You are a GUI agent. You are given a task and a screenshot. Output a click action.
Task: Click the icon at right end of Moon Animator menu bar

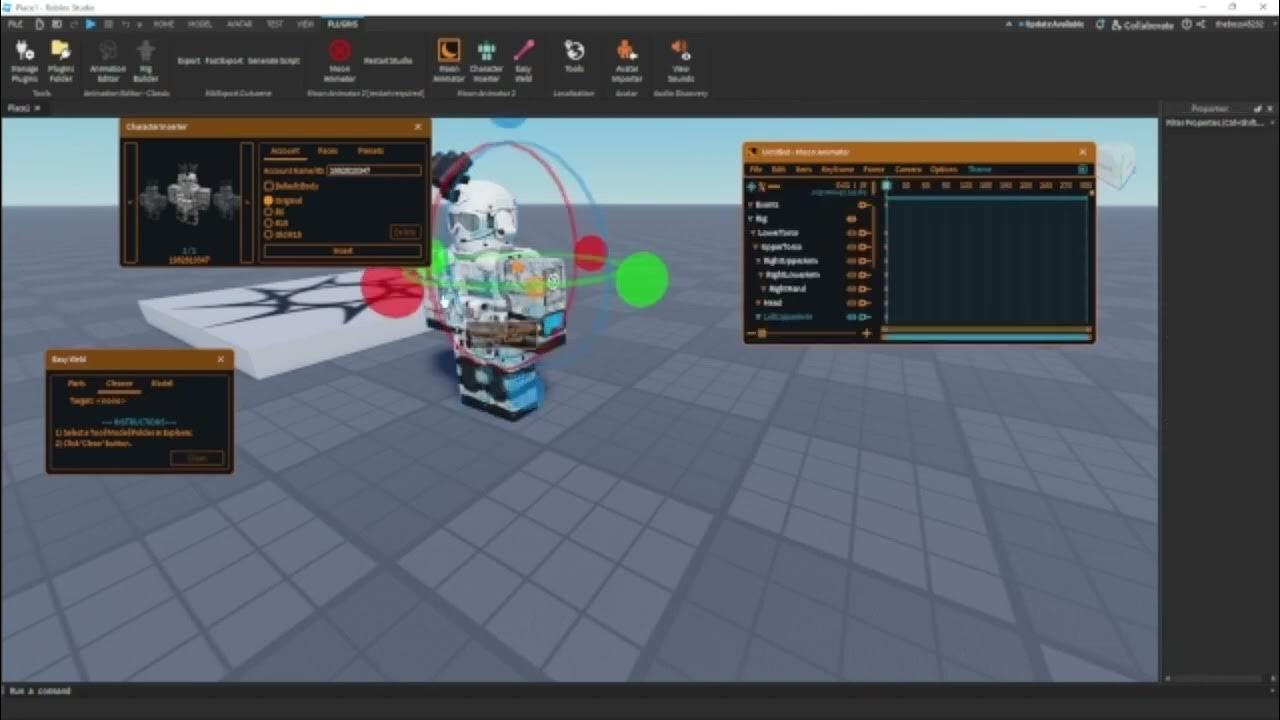(x=1082, y=169)
